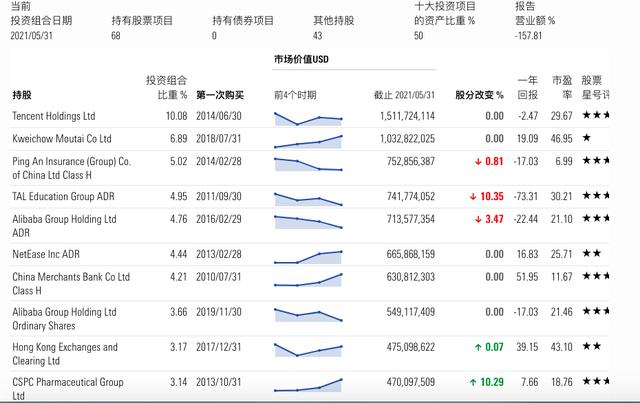
Task: Click Kweichow Moutai's single star rating
Action: pos(587,138)
